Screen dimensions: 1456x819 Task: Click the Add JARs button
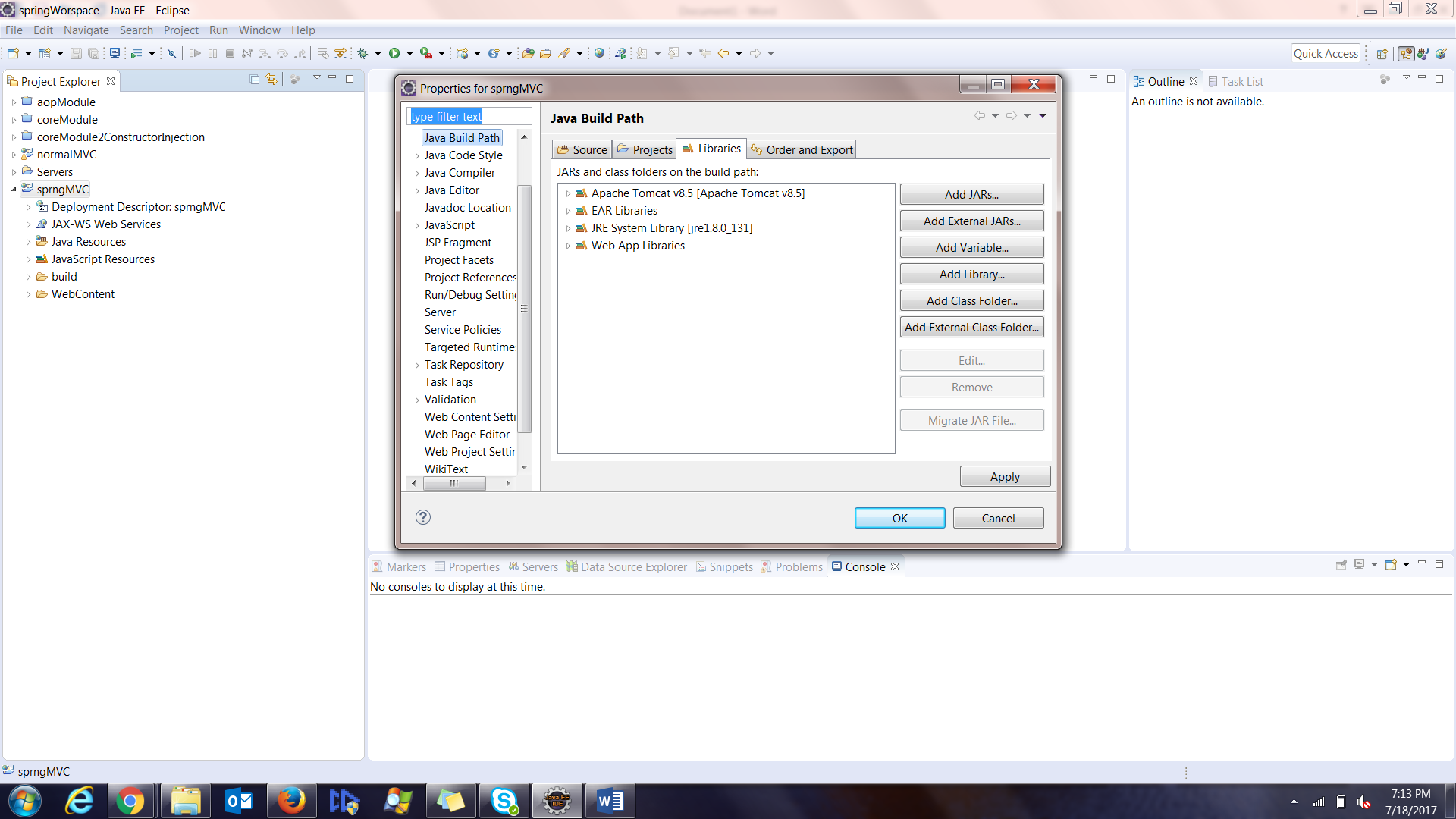coord(971,195)
